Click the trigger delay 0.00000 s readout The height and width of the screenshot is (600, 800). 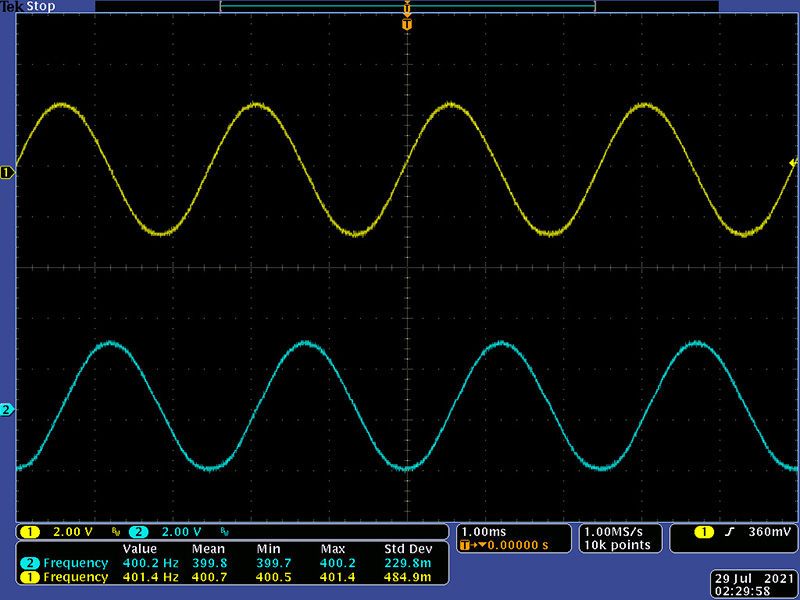[517, 545]
